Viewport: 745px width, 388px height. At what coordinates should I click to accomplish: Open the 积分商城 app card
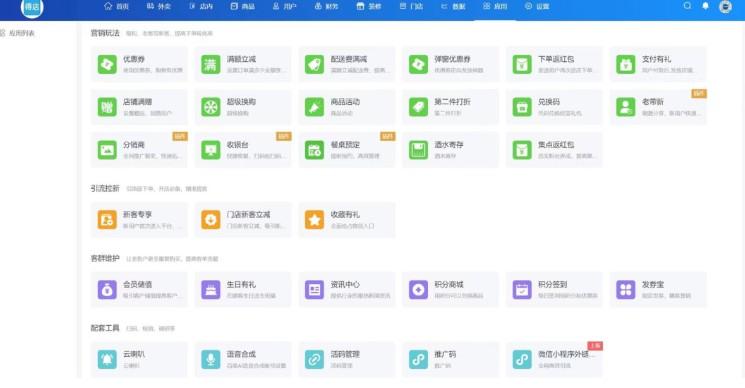[450, 289]
